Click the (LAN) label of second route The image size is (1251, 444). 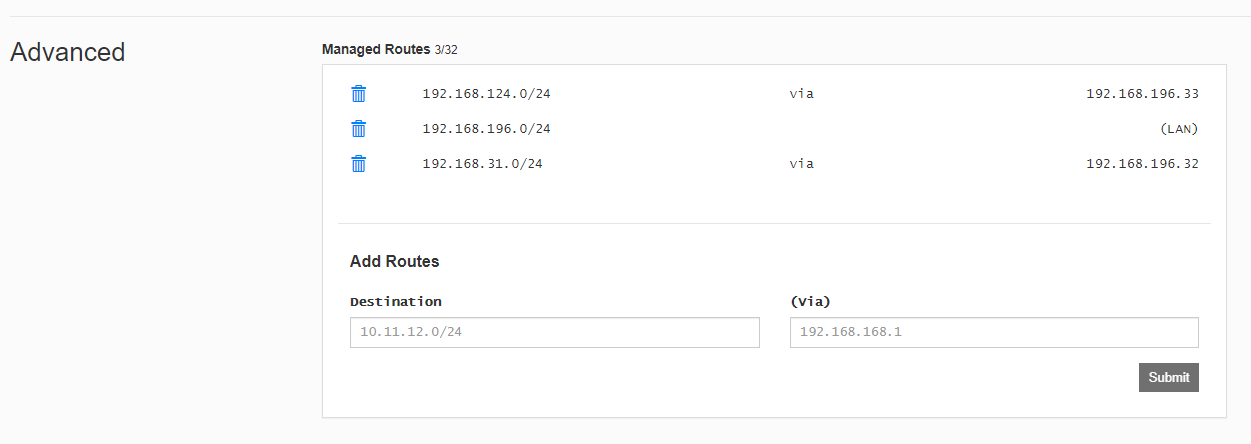1179,129
